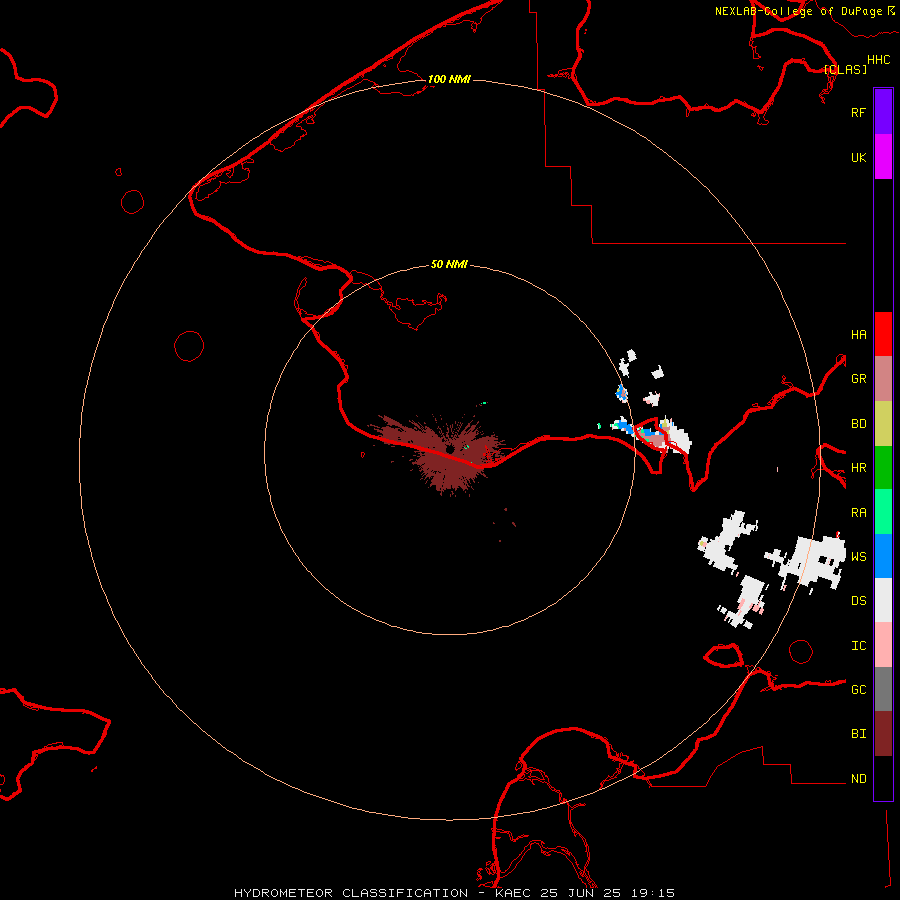
Task: Click the GR legend label
Action: pyautogui.click(x=858, y=379)
